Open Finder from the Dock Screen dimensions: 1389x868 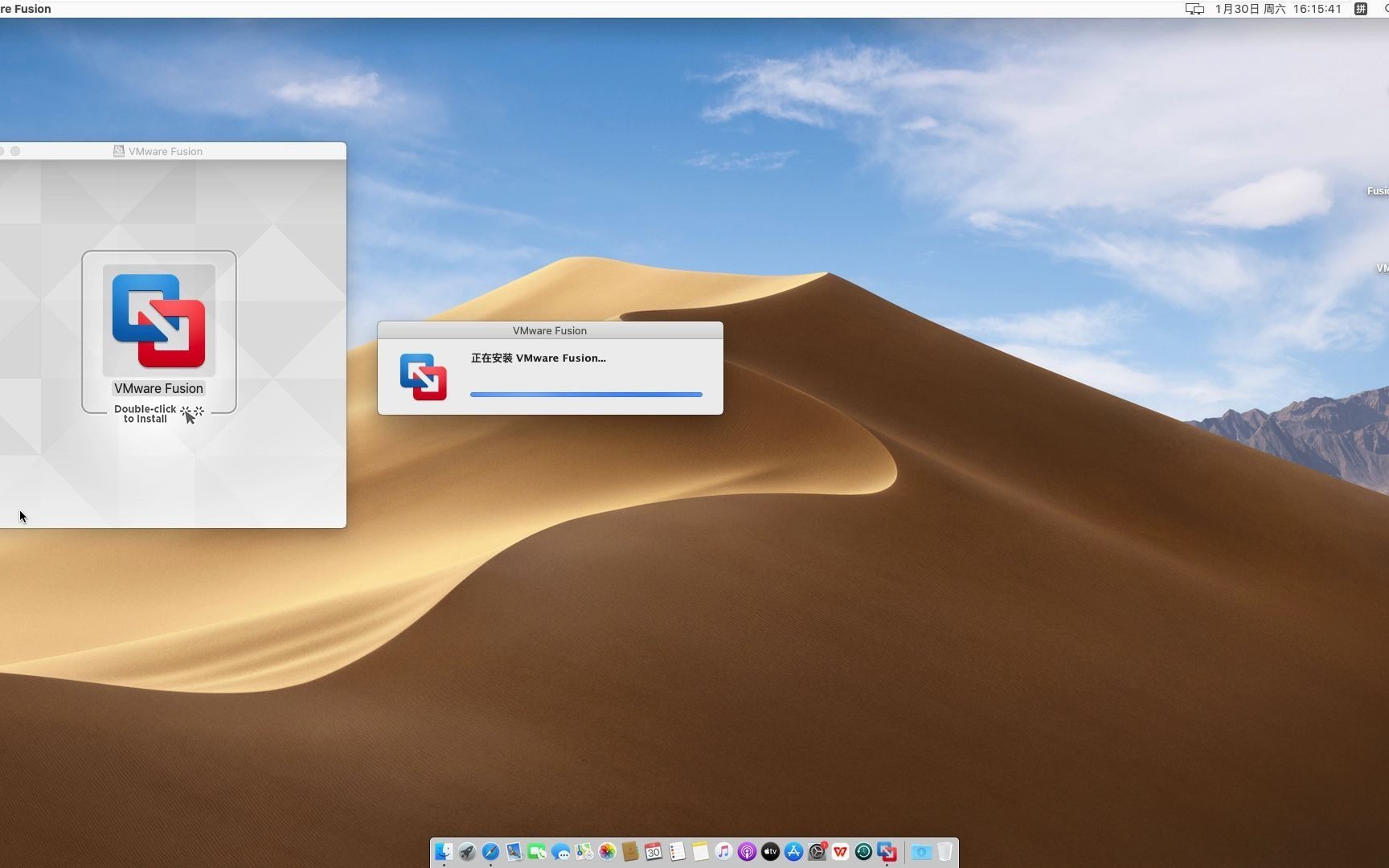point(444,852)
